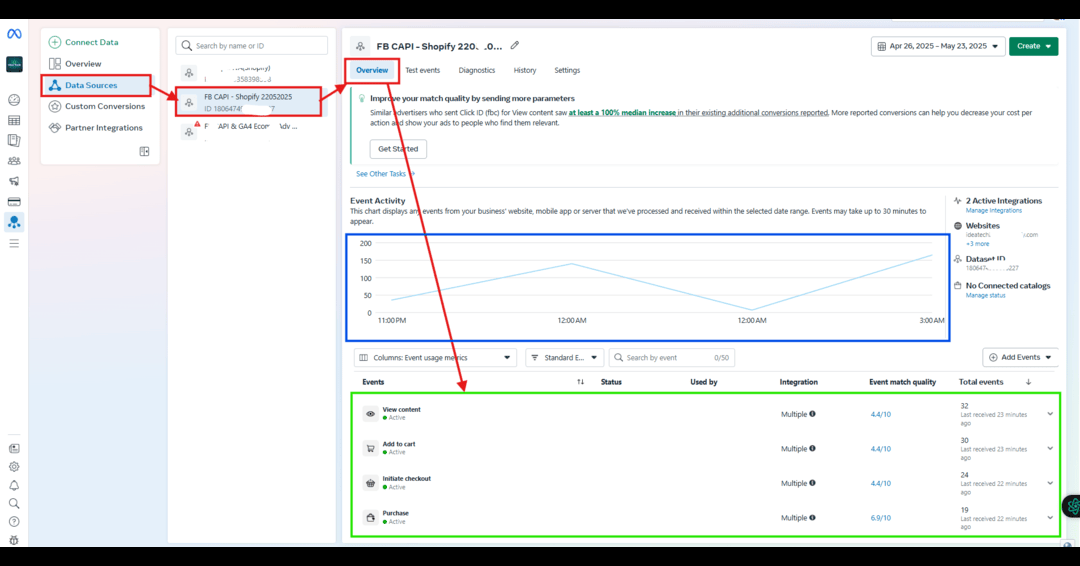Open the news feed icon in sidebar
This screenshot has height=566, width=1080.
pos(14,448)
